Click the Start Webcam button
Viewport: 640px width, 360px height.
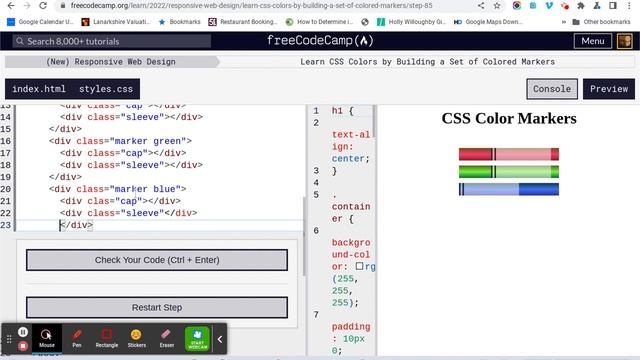(x=198, y=338)
